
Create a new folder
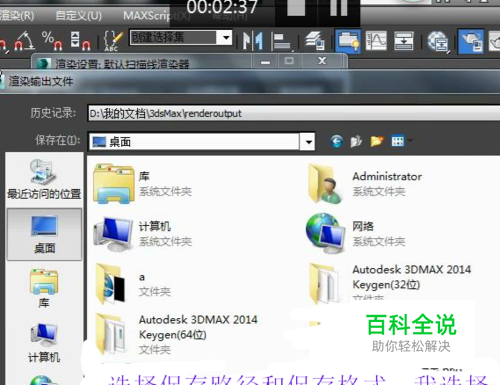pyautogui.click(x=377, y=142)
